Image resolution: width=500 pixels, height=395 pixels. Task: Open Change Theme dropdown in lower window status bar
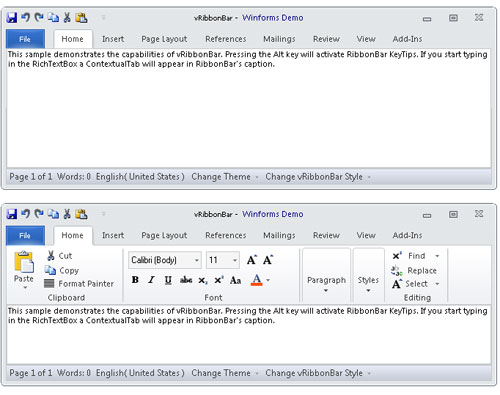point(225,373)
